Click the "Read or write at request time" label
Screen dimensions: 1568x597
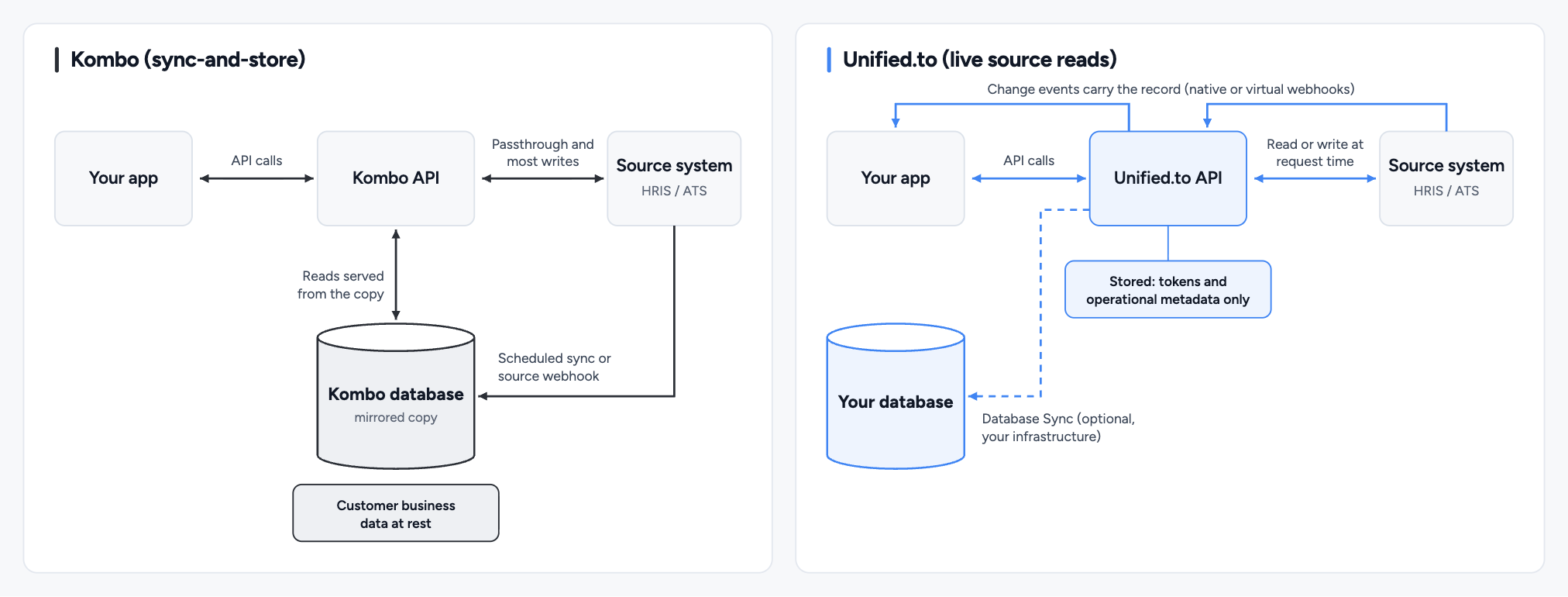[1315, 153]
